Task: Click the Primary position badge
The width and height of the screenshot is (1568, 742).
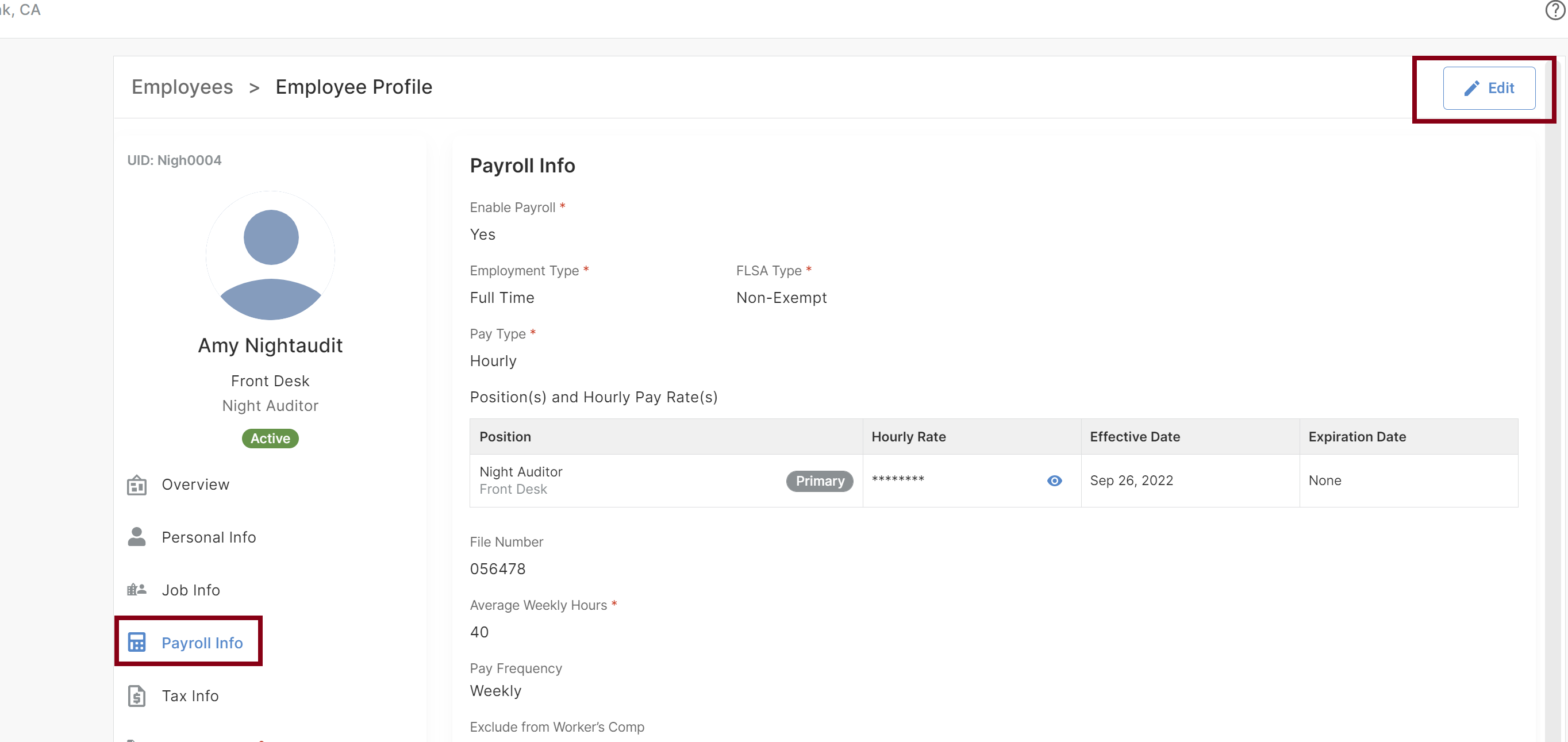Action: (819, 481)
